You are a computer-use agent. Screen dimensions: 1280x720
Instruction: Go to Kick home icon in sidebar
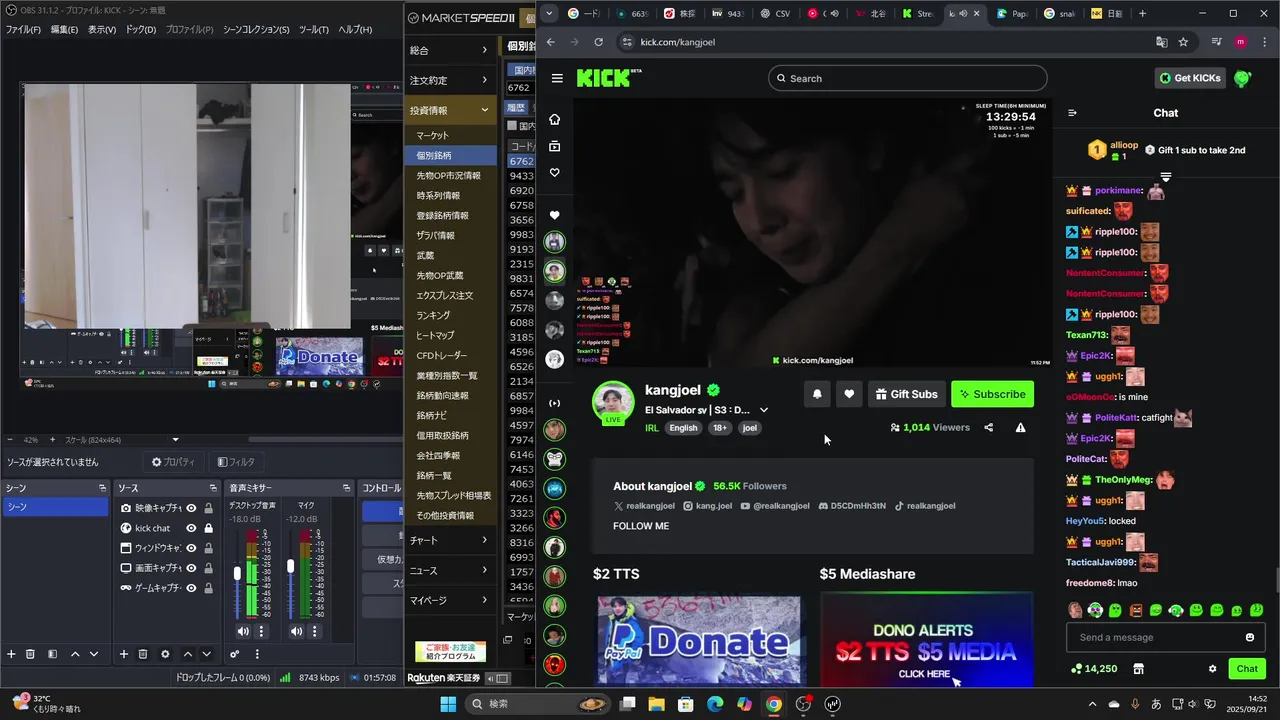(554, 119)
